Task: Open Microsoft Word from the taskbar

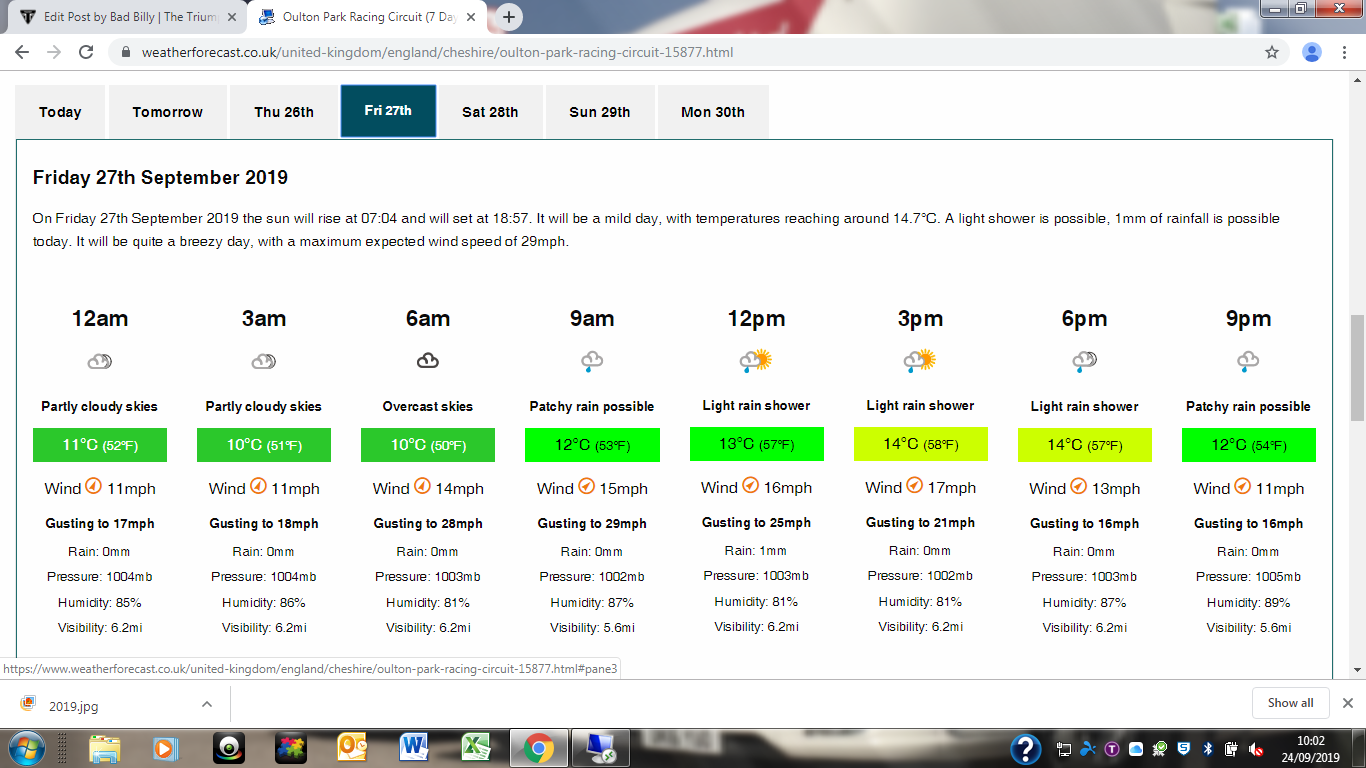Action: coord(413,747)
